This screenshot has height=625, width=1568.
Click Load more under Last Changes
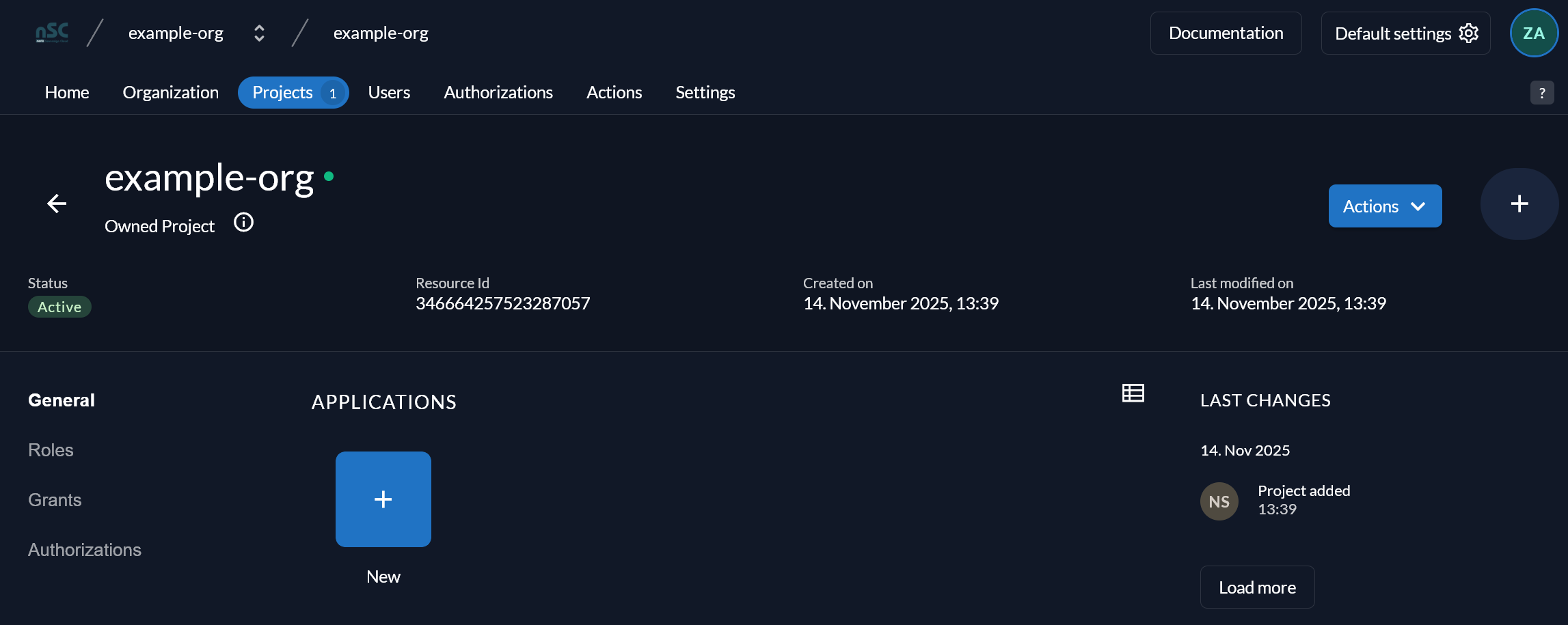click(x=1257, y=587)
